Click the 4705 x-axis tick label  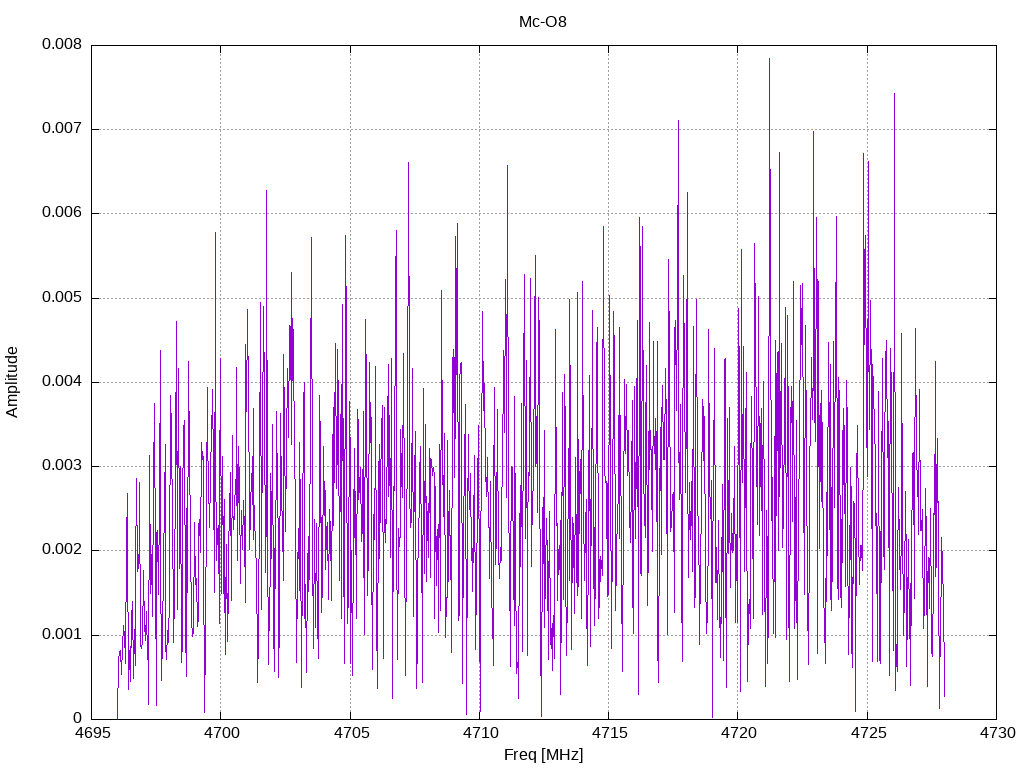[351, 733]
